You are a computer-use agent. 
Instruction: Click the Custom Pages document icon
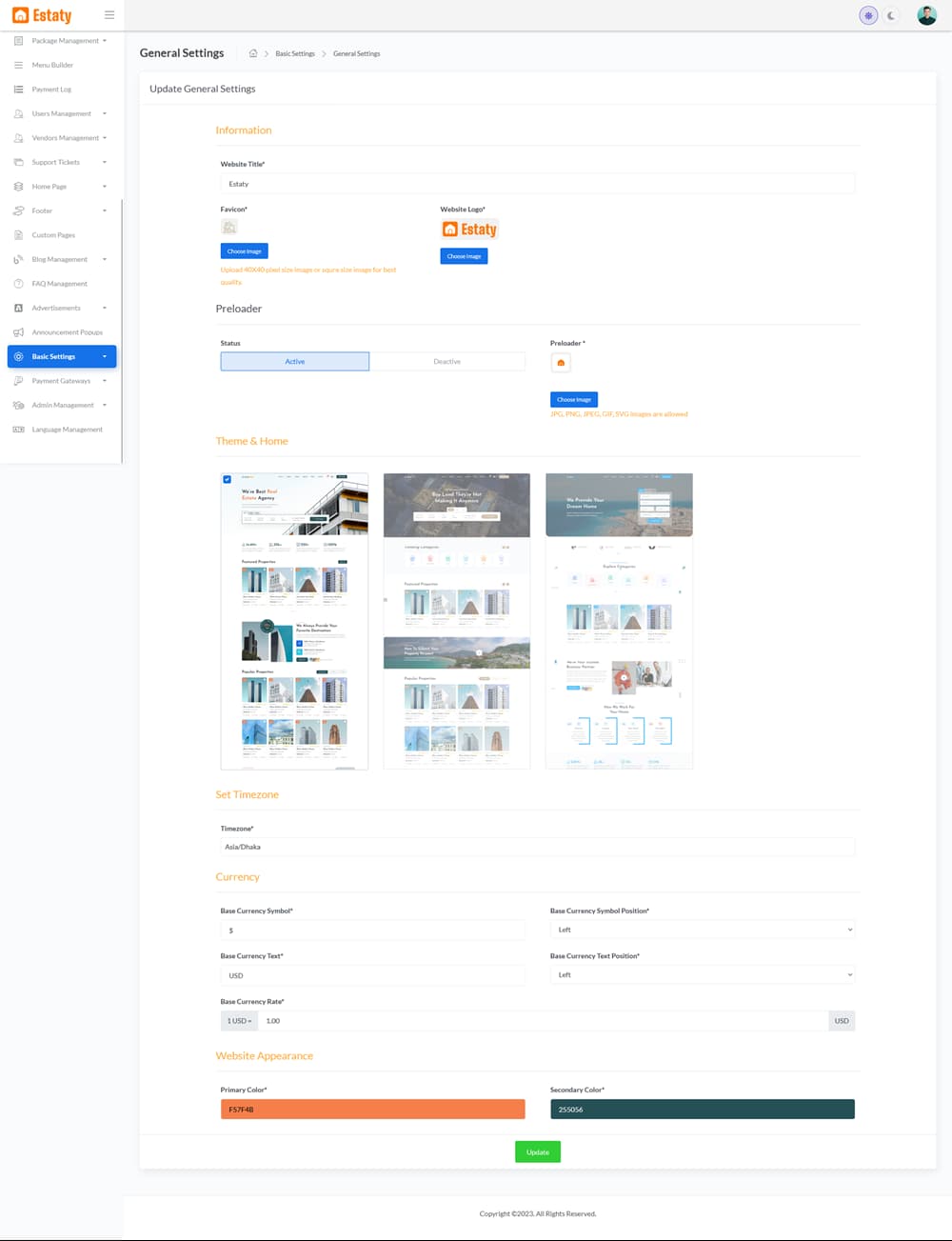click(x=18, y=235)
